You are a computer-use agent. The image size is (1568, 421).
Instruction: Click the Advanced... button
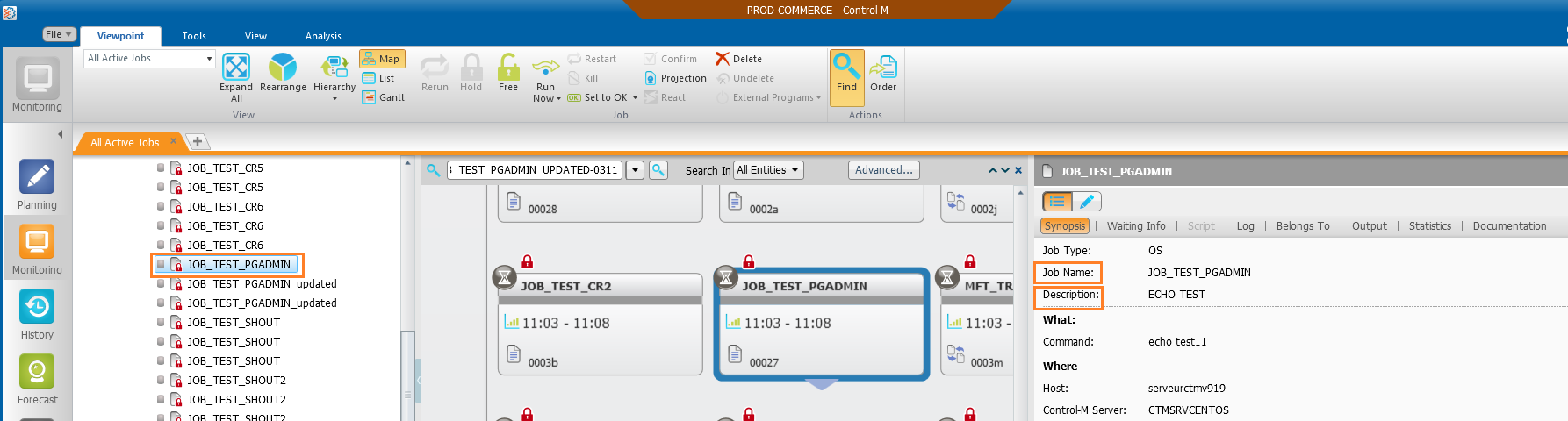(x=883, y=170)
